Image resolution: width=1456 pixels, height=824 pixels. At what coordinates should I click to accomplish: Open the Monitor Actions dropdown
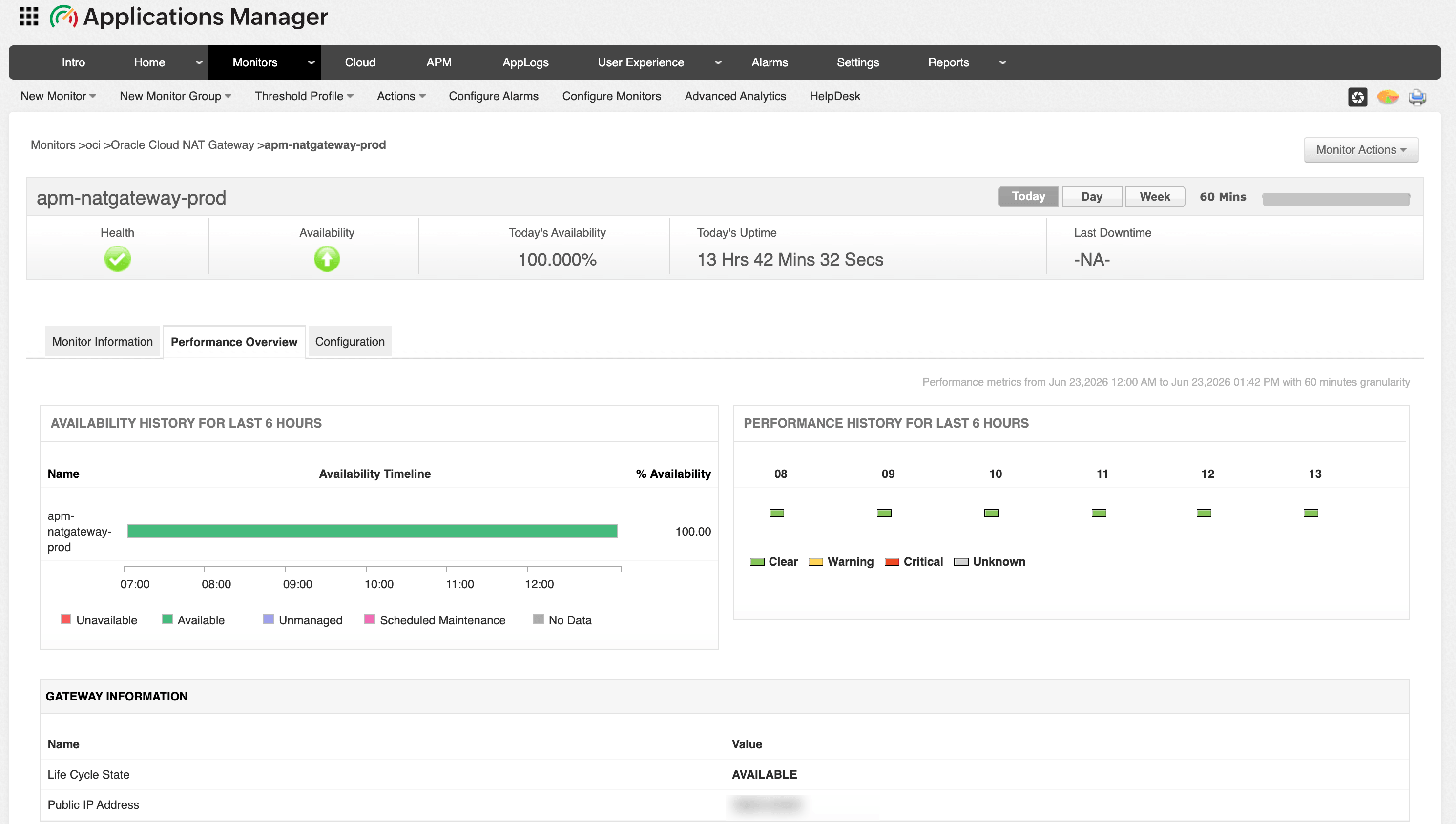point(1360,149)
